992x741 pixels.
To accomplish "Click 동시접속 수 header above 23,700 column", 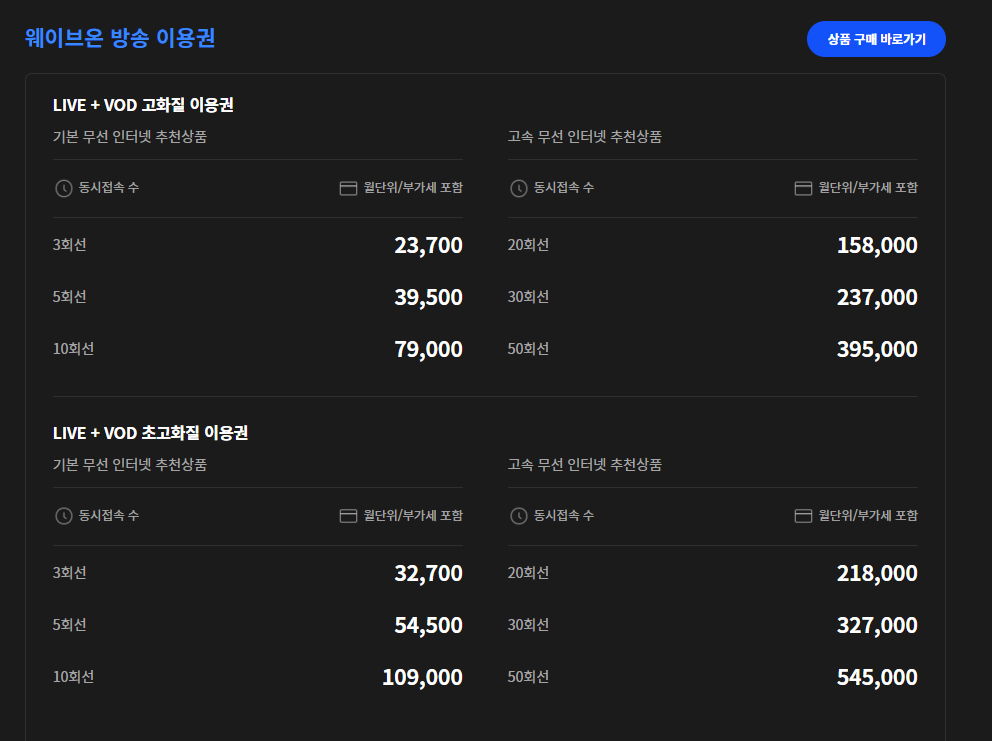I will [109, 187].
